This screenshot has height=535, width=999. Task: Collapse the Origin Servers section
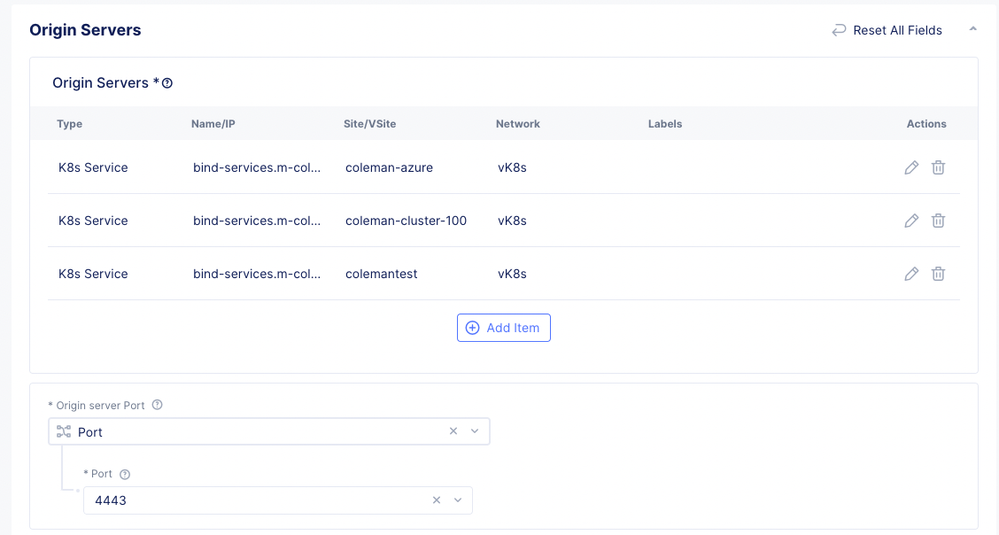pyautogui.click(x=972, y=30)
